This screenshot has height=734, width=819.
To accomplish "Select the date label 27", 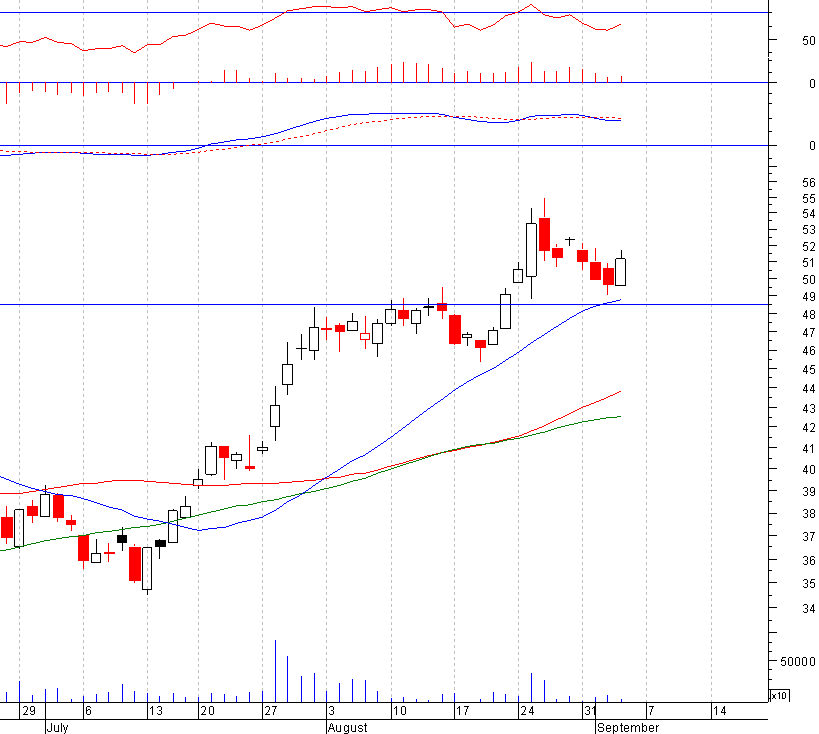I will coord(271,710).
